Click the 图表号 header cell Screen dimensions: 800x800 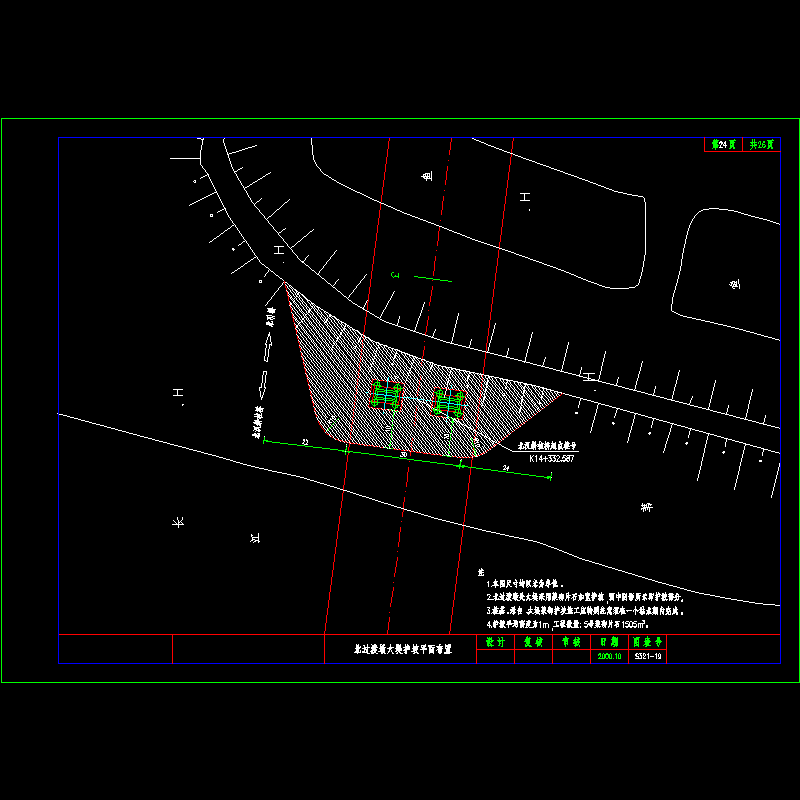click(x=648, y=642)
